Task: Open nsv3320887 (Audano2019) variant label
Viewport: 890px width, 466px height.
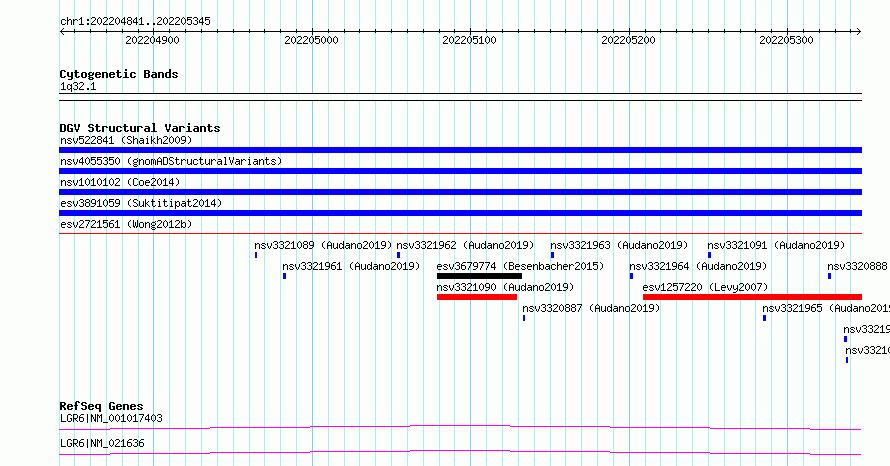Action: (591, 308)
